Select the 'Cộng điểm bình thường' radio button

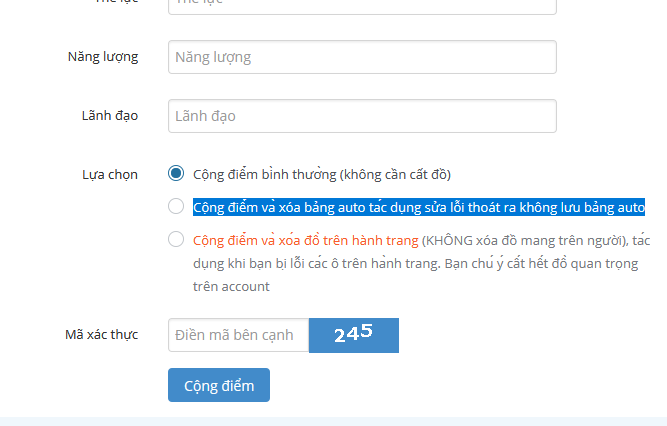[176, 173]
